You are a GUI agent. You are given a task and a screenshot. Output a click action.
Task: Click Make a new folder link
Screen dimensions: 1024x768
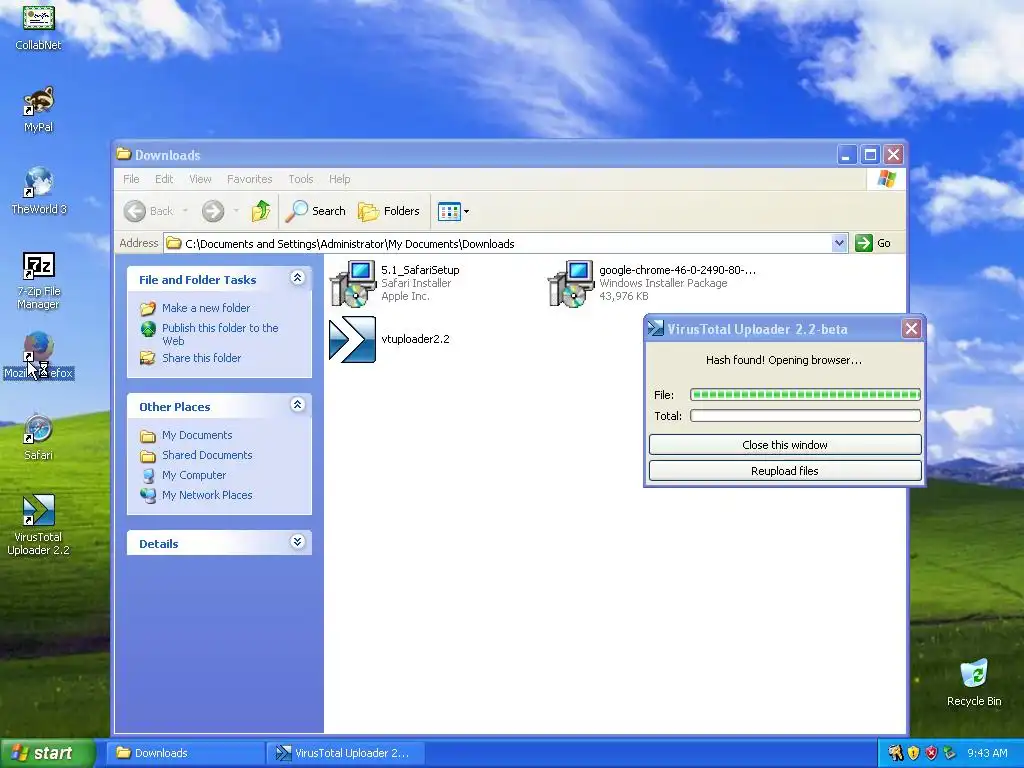point(206,308)
